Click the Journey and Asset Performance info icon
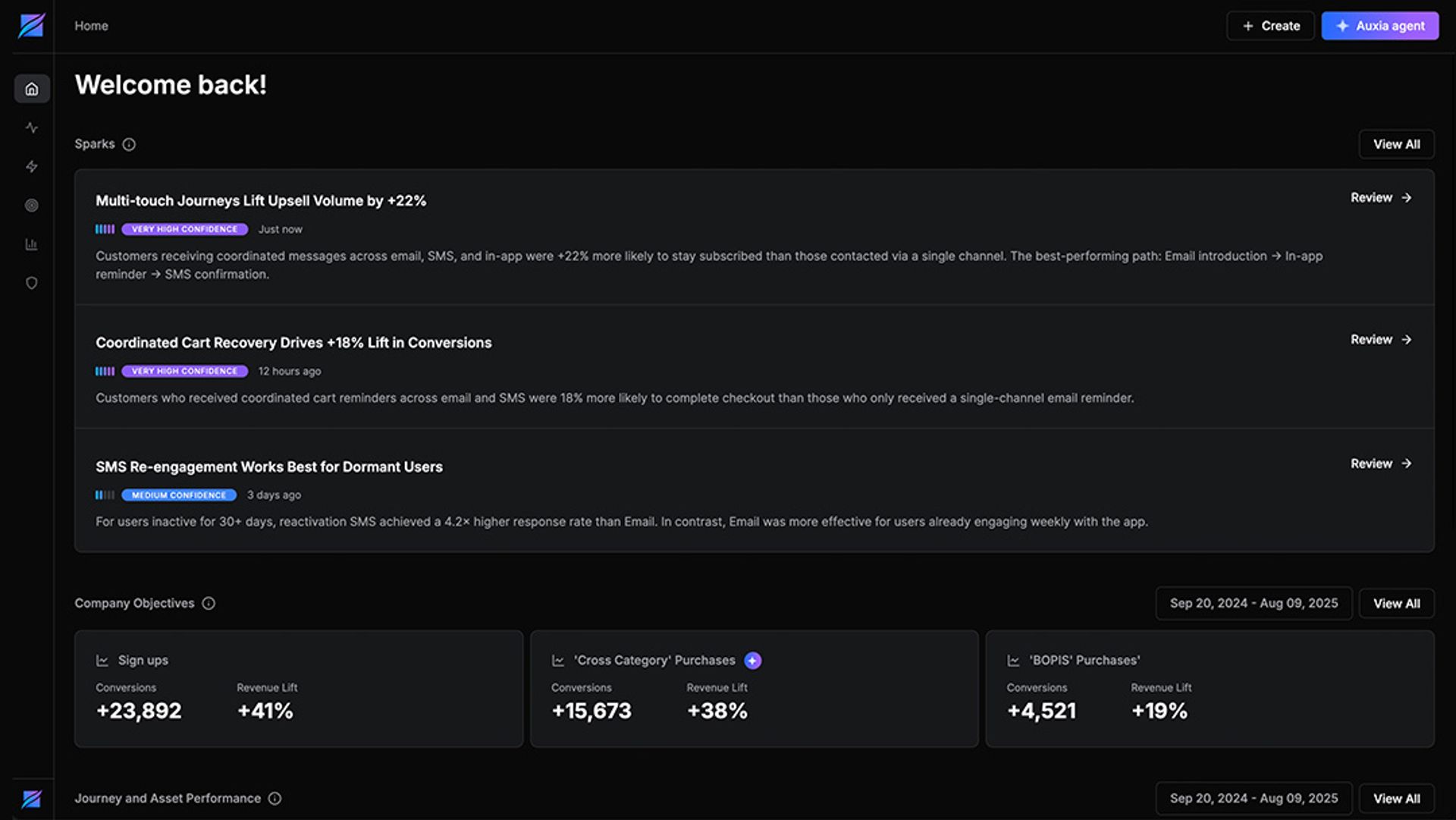1456x820 pixels. coord(275,798)
